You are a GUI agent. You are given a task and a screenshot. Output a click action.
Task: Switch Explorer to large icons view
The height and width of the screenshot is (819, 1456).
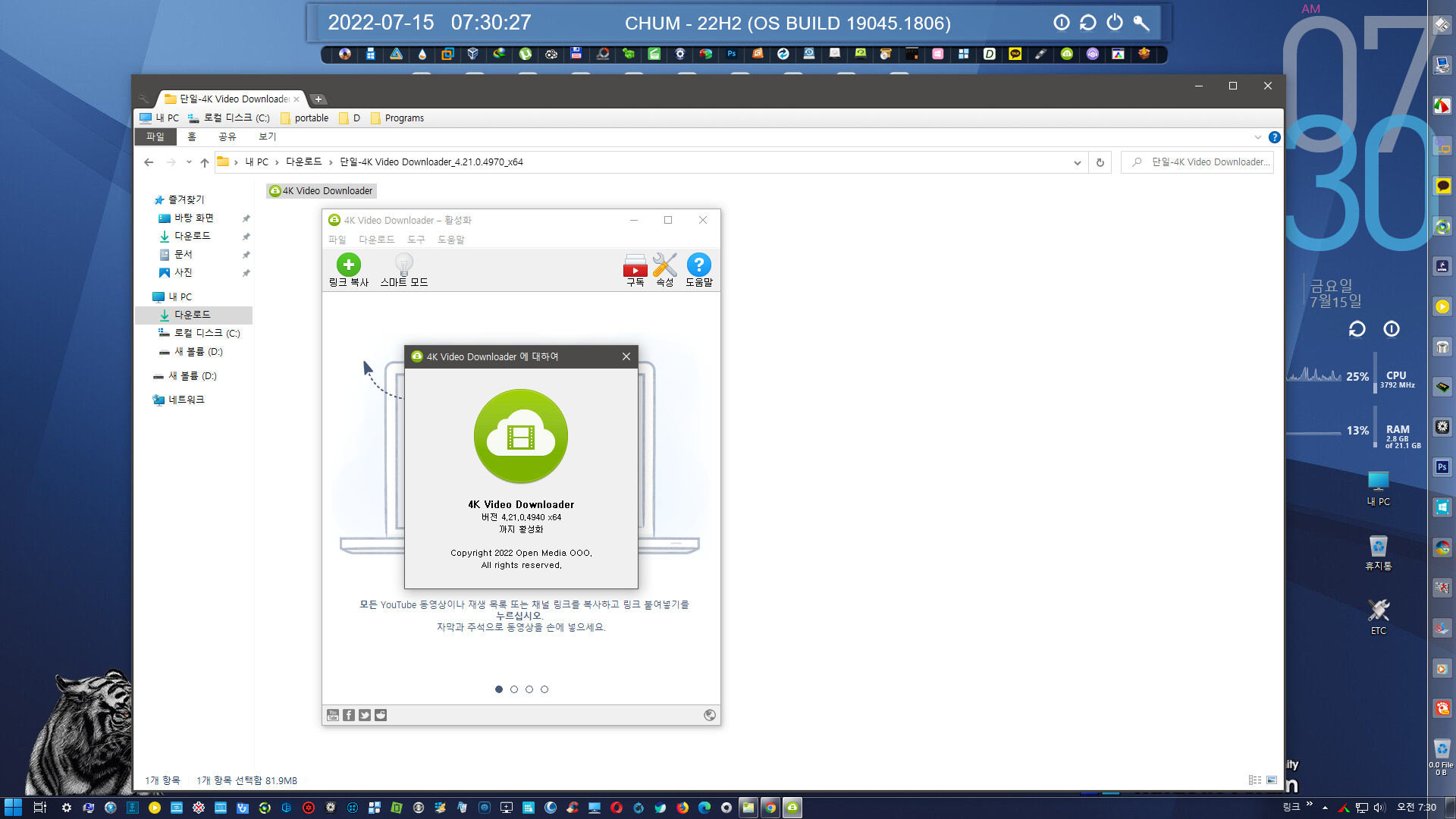[x=1272, y=780]
